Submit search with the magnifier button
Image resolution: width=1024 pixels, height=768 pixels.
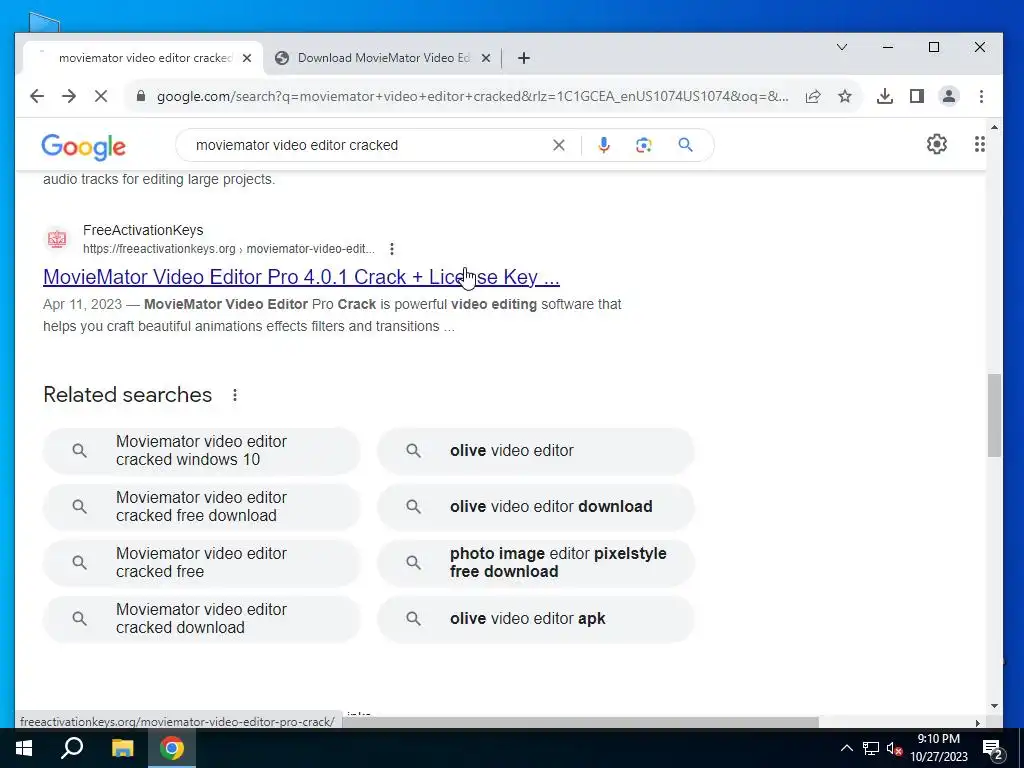pos(685,145)
